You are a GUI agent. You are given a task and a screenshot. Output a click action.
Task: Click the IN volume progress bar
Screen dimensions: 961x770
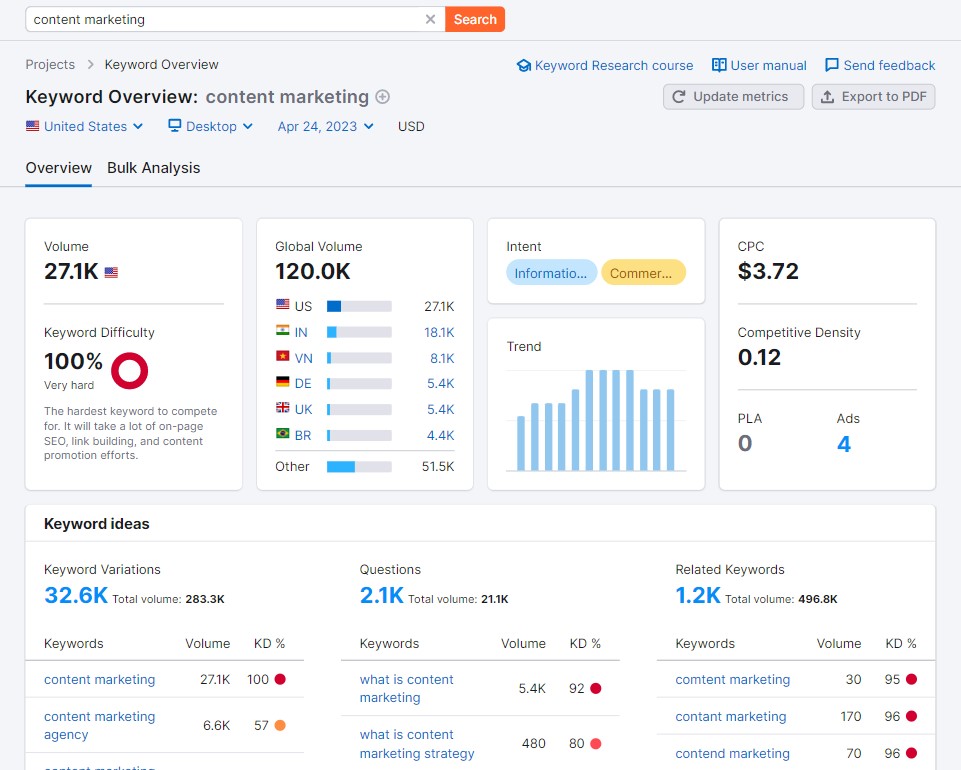pos(359,332)
